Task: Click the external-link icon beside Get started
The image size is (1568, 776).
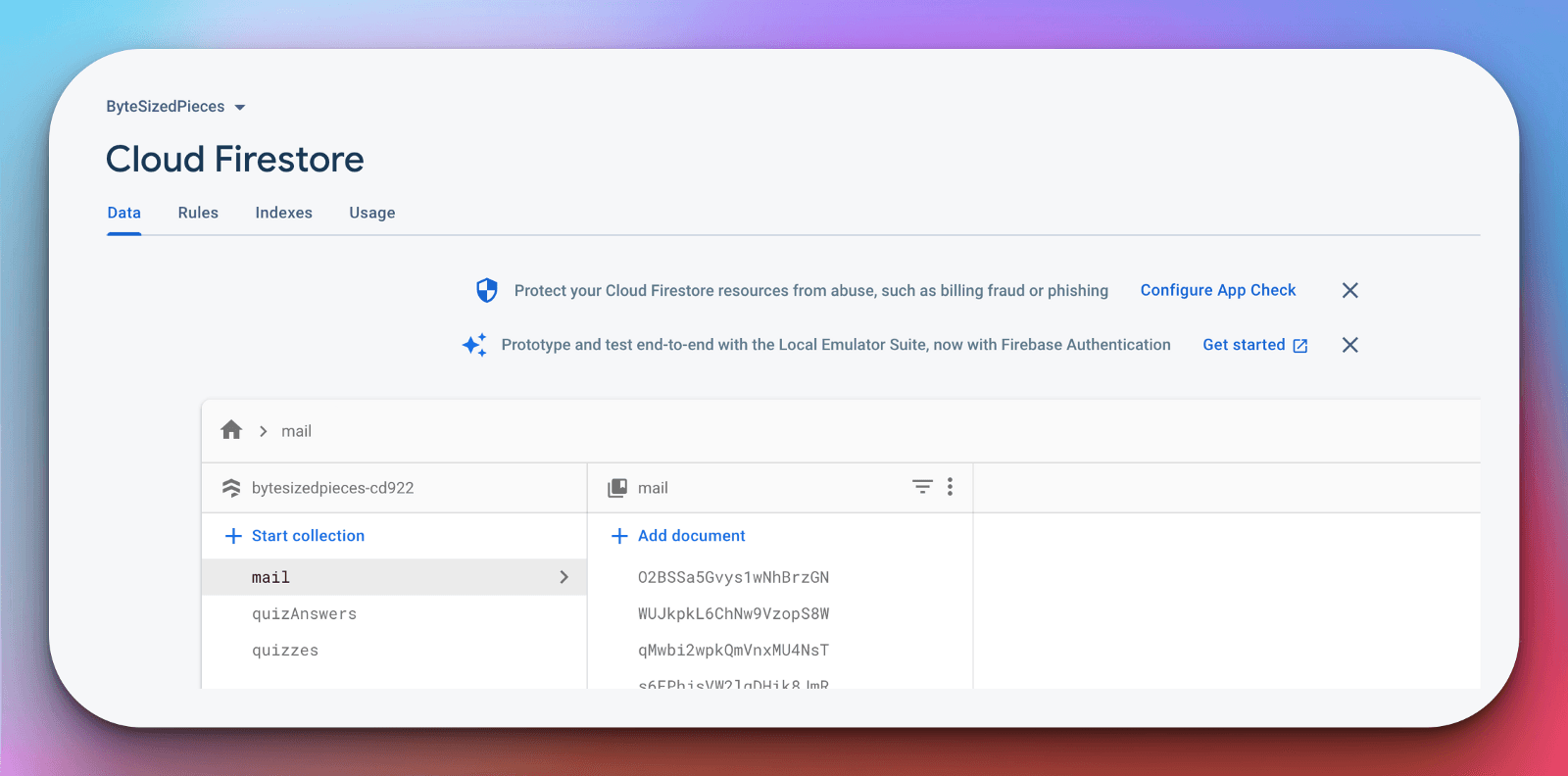Action: point(1299,345)
